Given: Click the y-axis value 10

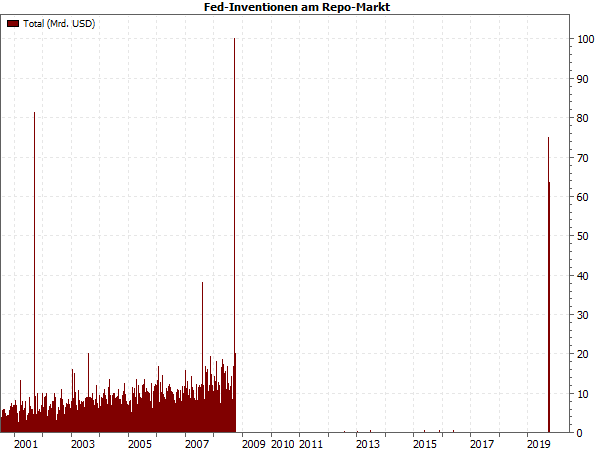Looking at the screenshot, I should point(582,394).
